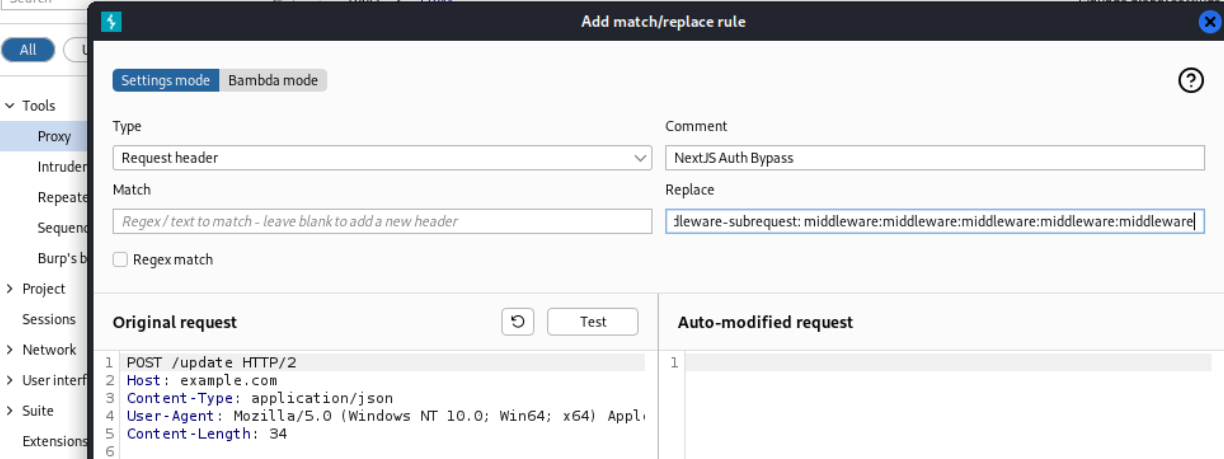Image resolution: width=1224 pixels, height=459 pixels.
Task: Expand the Network settings section
Action: click(x=10, y=350)
